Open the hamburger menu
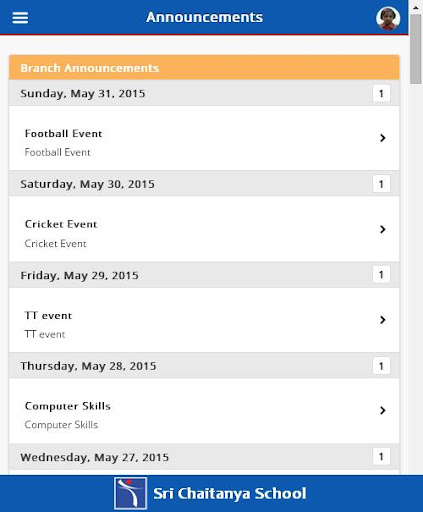Screen dimensions: 423x512 [20, 18]
